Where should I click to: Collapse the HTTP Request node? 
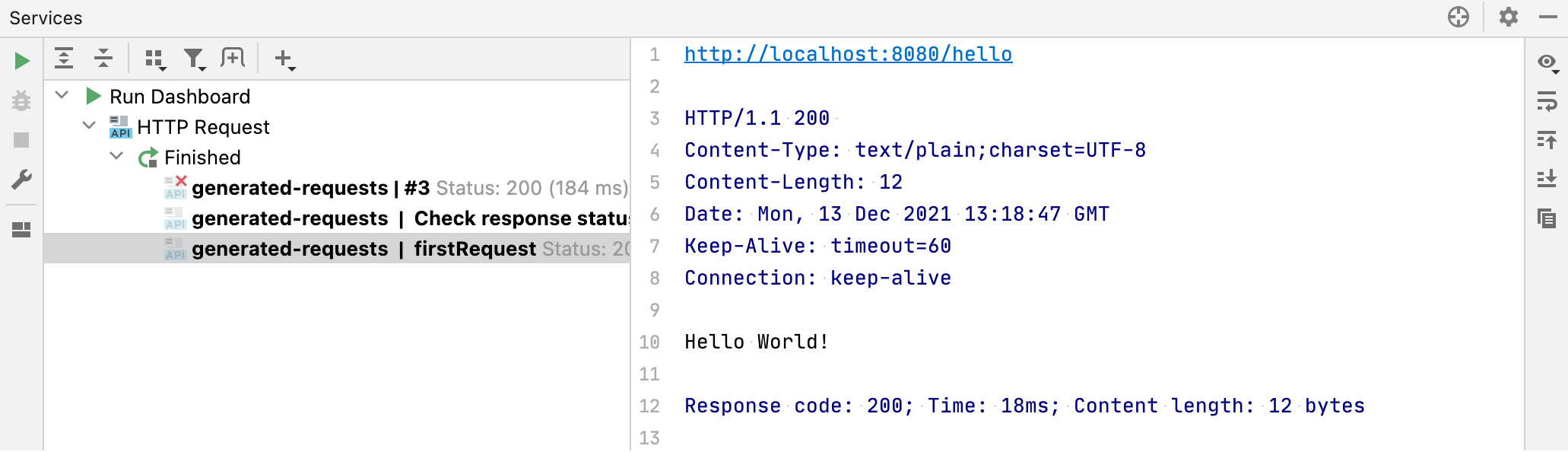(88, 126)
